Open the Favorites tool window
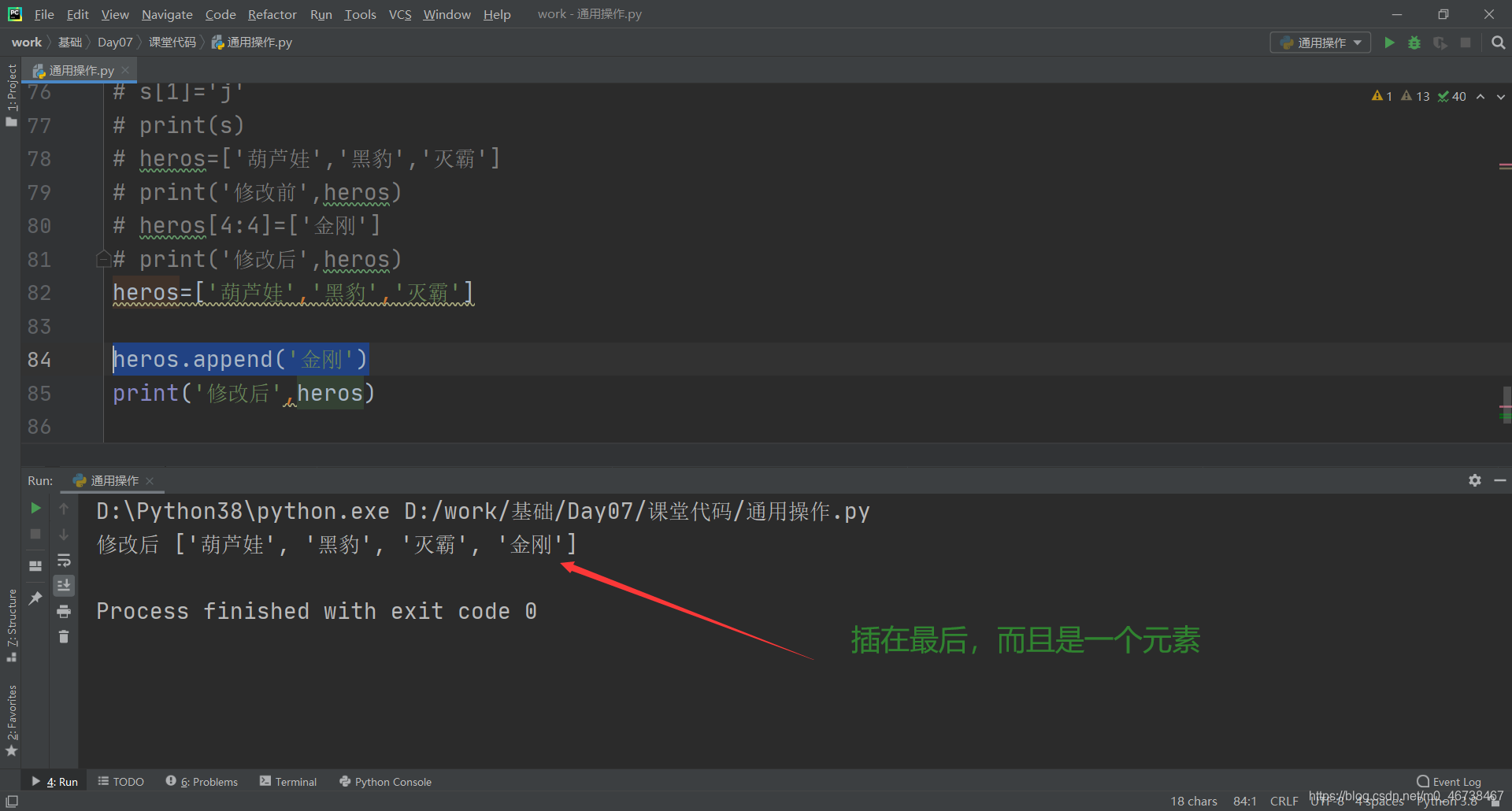1512x811 pixels. point(11,720)
